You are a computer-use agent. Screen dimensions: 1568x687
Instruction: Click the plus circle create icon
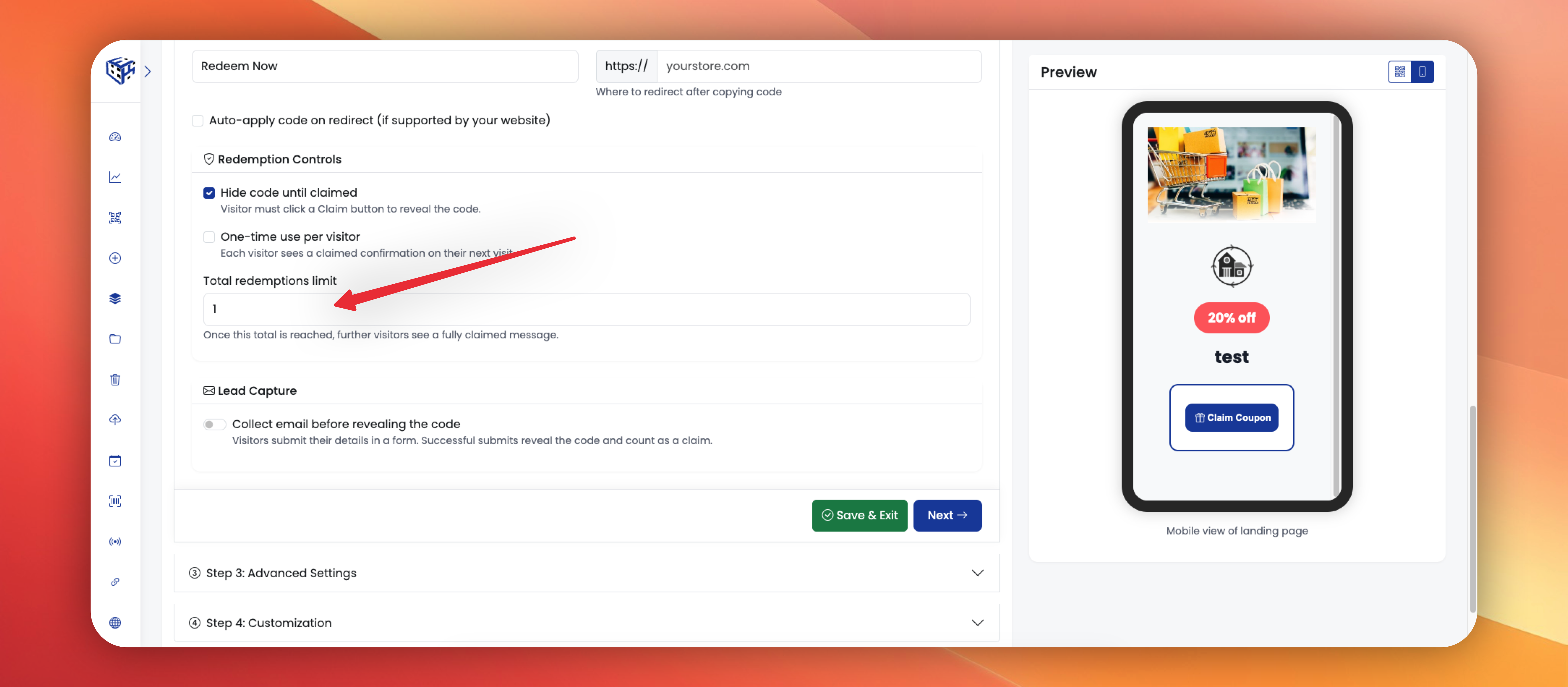tap(115, 258)
